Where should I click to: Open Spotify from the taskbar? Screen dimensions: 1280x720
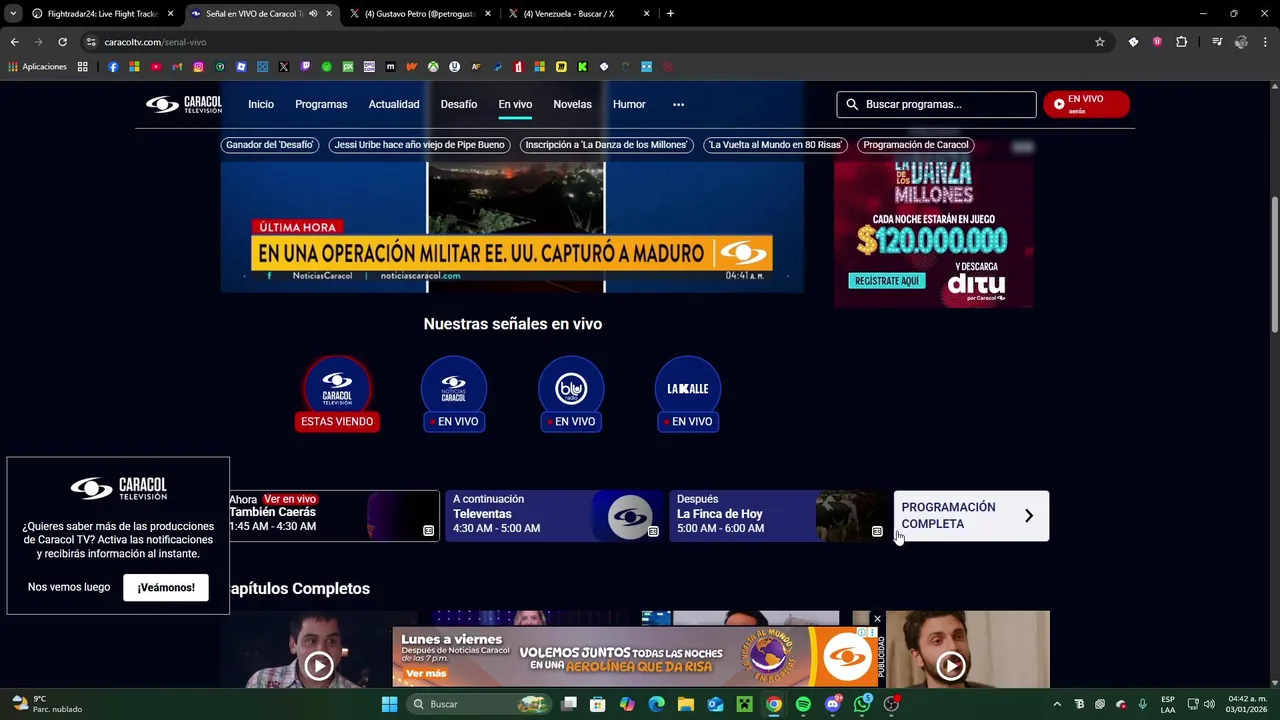(x=803, y=704)
